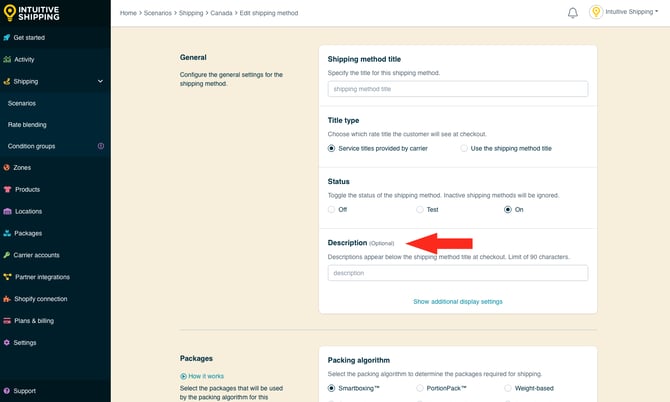Screen dimensions: 670x402
Task: Click the Products shirt icon
Action: tap(7, 189)
